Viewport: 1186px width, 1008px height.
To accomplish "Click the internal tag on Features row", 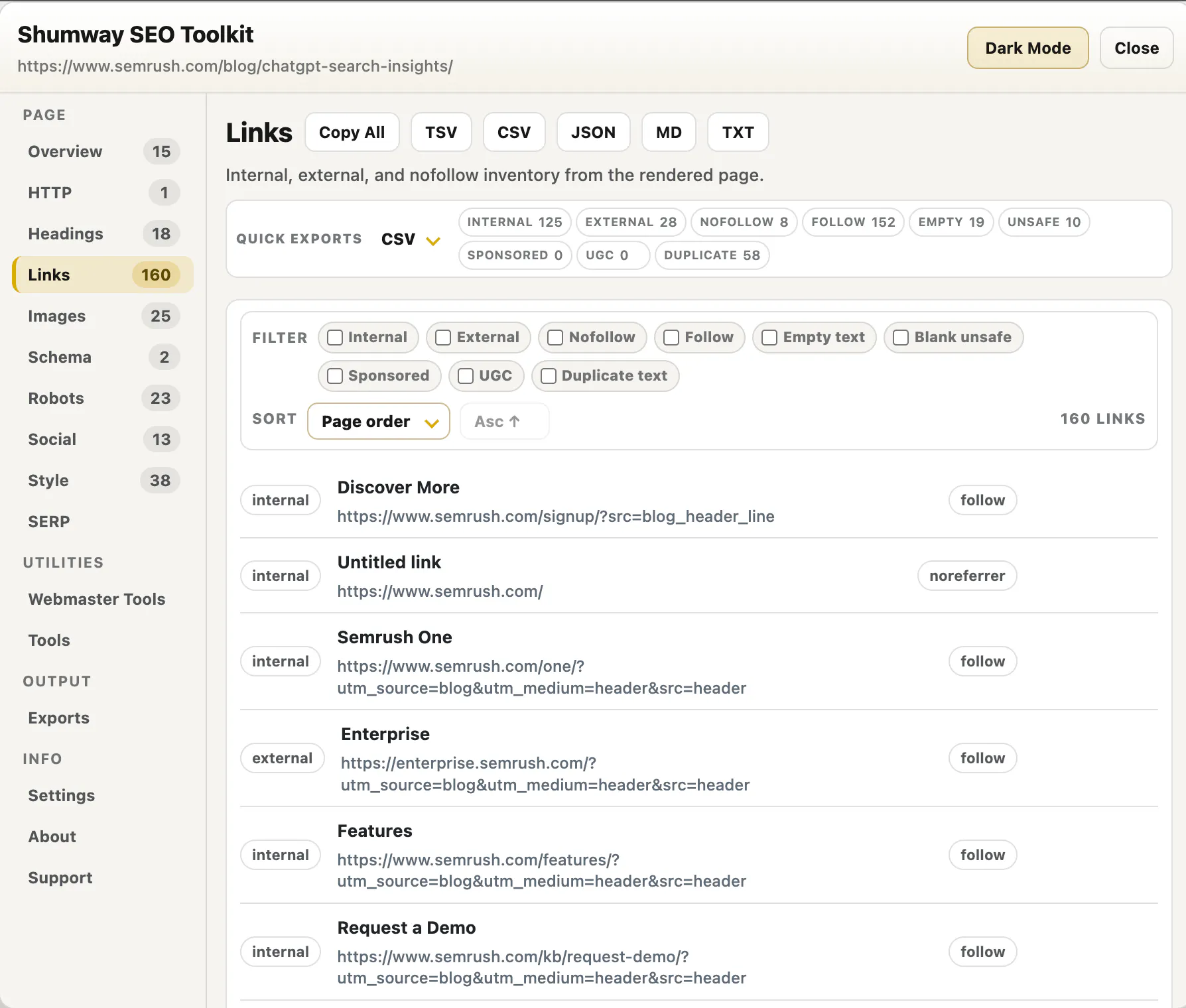I will point(281,855).
